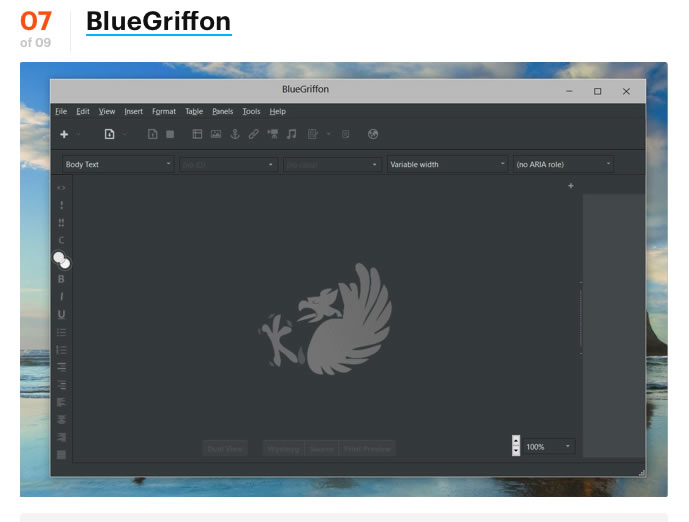The width and height of the screenshot is (689, 522).
Task: Open the Variable width font dropdown
Action: (x=447, y=164)
